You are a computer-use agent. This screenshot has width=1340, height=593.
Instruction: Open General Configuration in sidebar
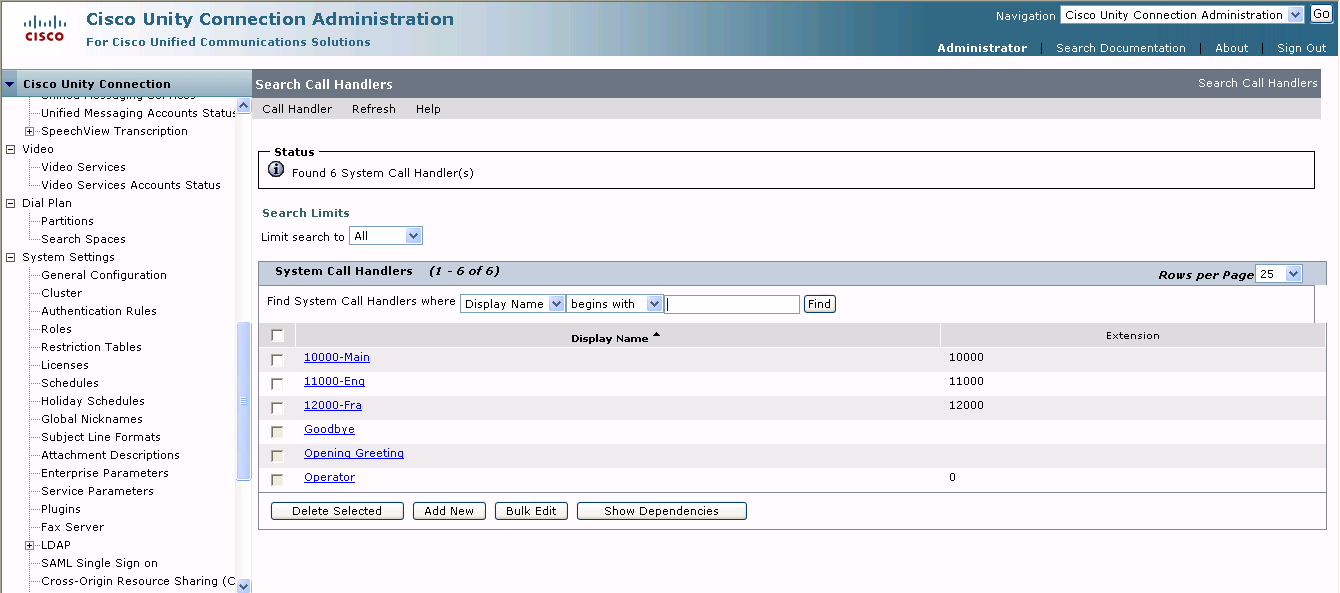[x=104, y=275]
